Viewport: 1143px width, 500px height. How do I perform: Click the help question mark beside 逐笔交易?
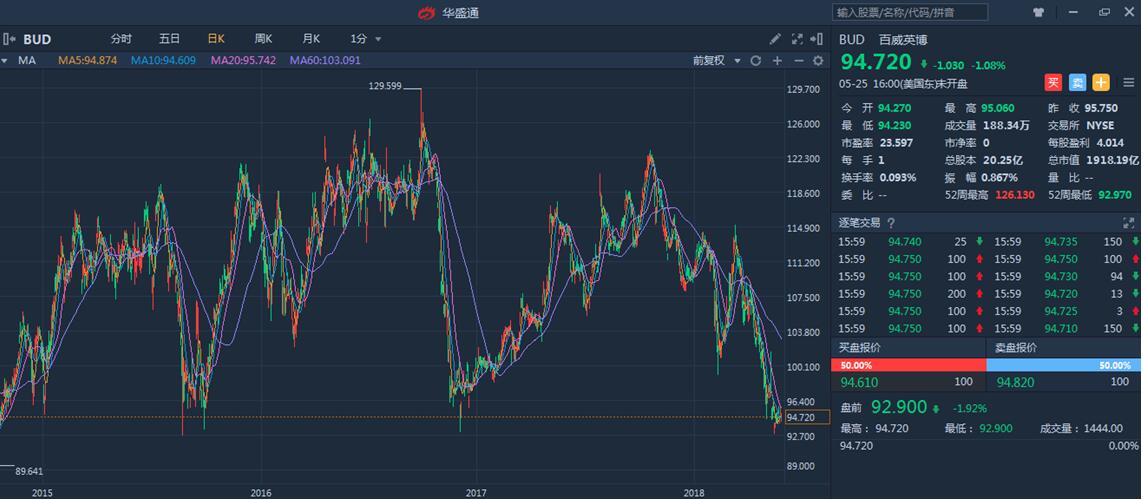(891, 223)
